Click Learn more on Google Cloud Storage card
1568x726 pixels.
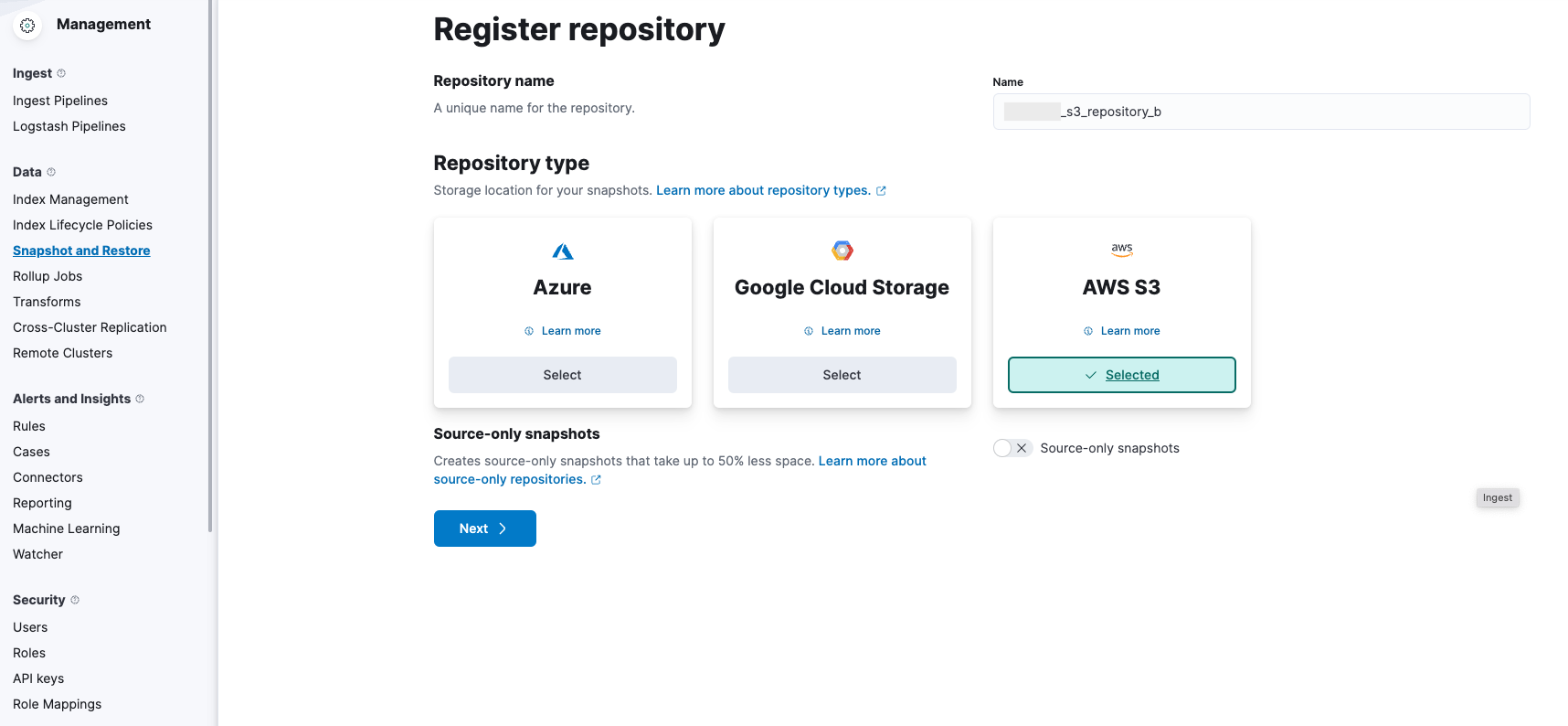pos(851,331)
